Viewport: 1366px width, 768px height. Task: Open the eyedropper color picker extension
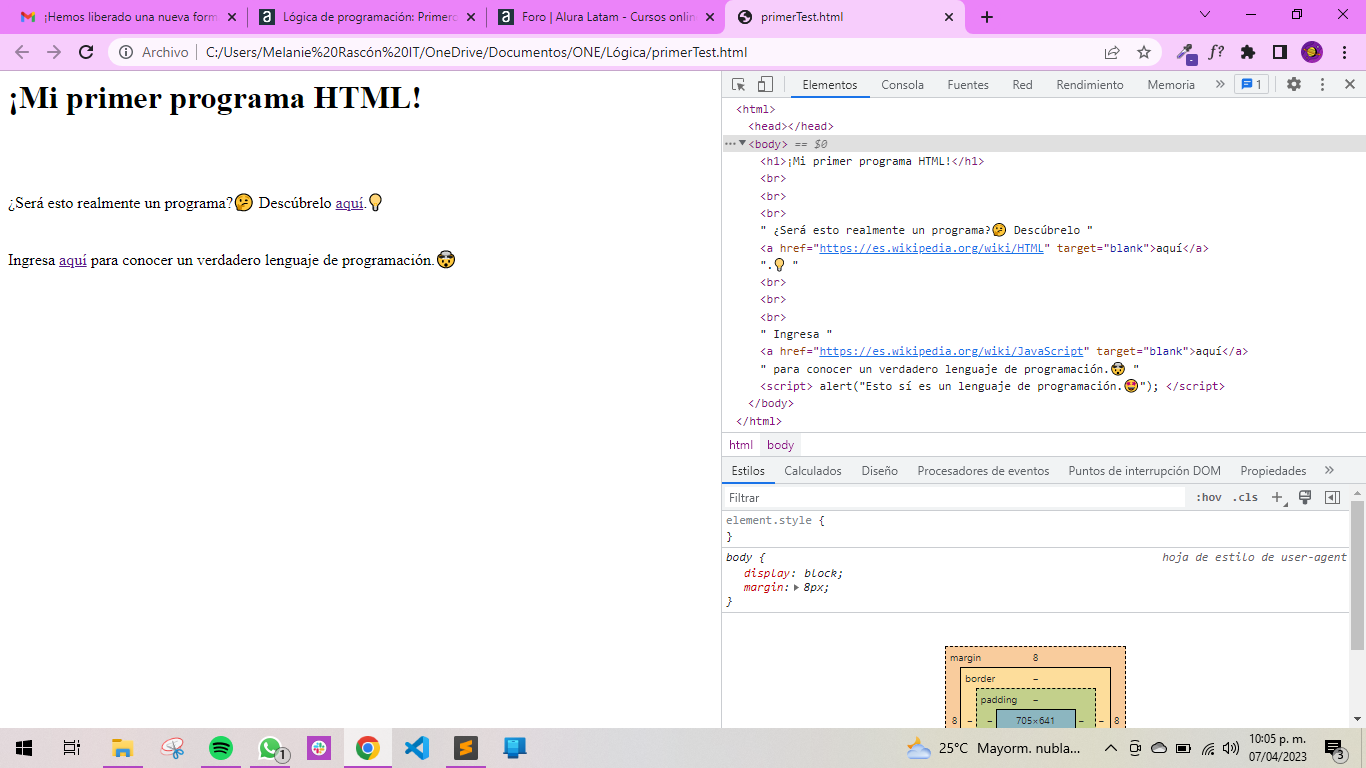1186,53
